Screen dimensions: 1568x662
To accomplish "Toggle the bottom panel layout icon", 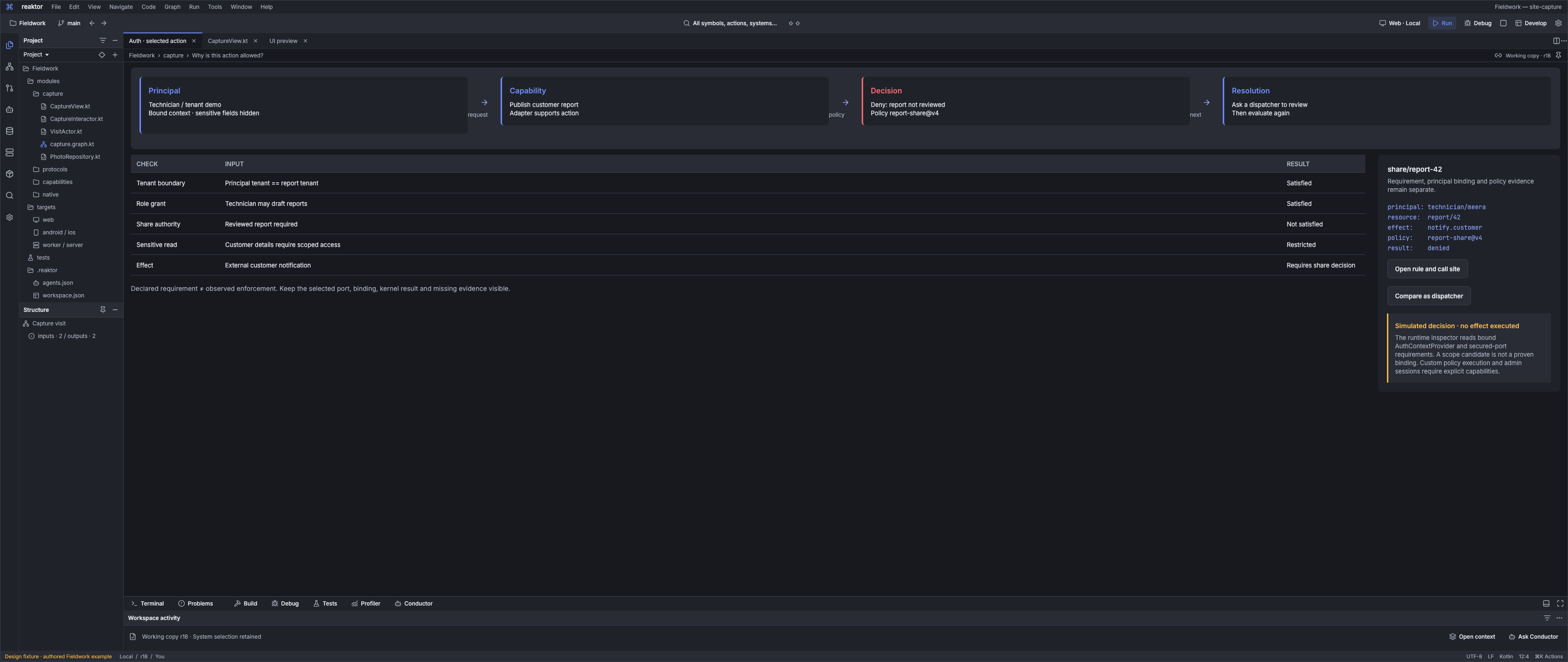I will click(x=1546, y=604).
